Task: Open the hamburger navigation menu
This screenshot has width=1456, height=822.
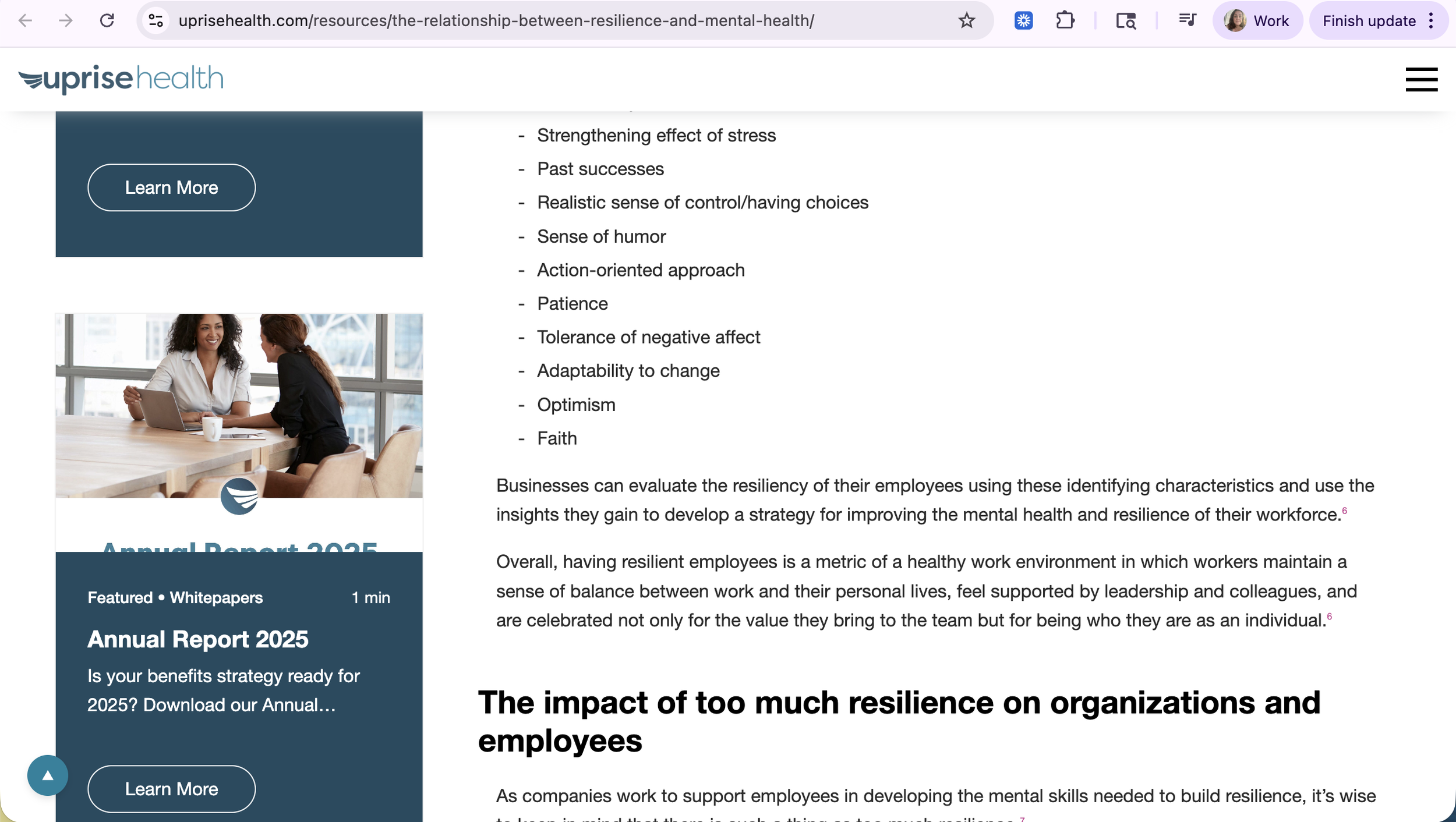Action: [1420, 79]
